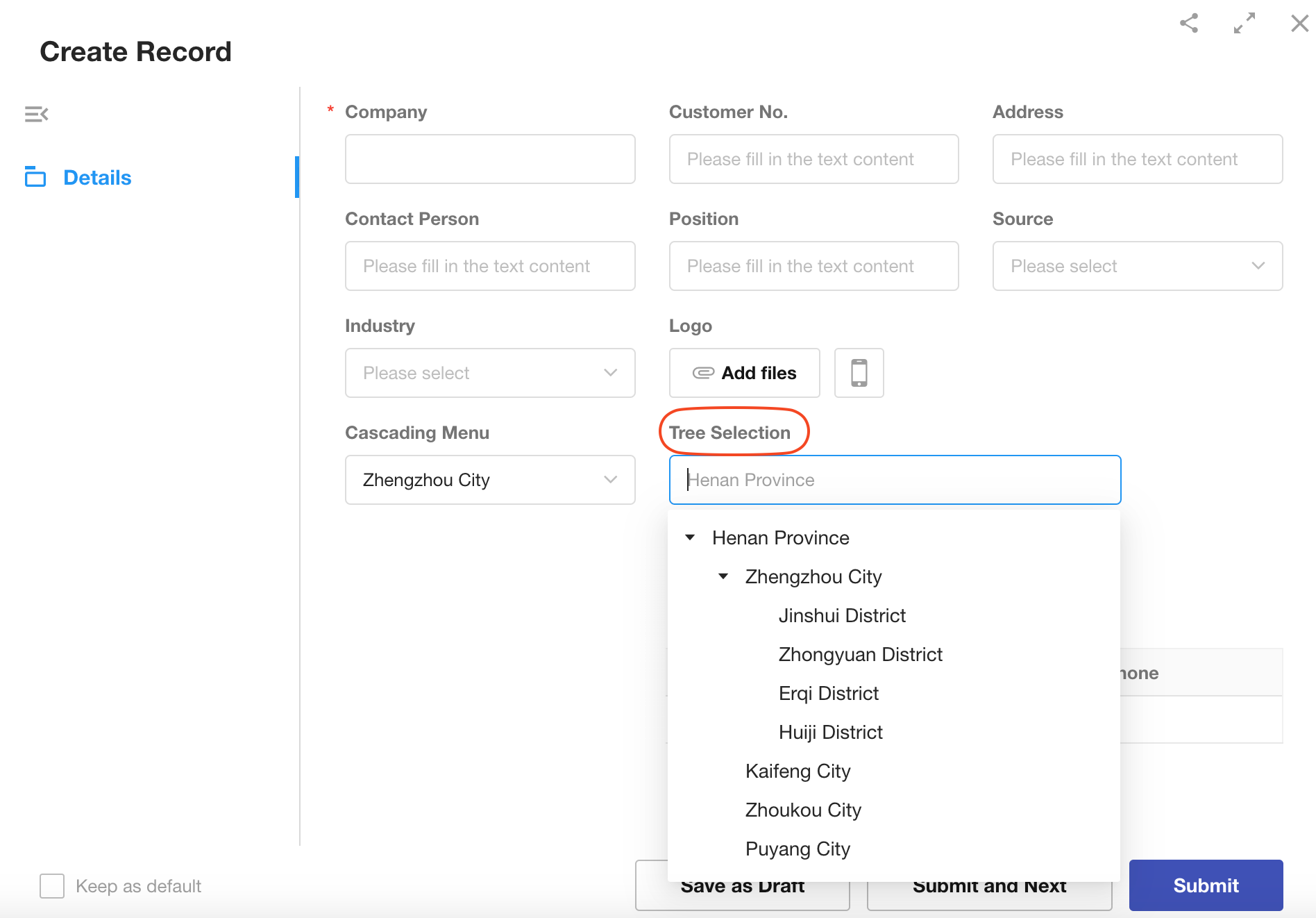Open the Cascading Menu dropdown
This screenshot has width=1316, height=918.
click(489, 480)
